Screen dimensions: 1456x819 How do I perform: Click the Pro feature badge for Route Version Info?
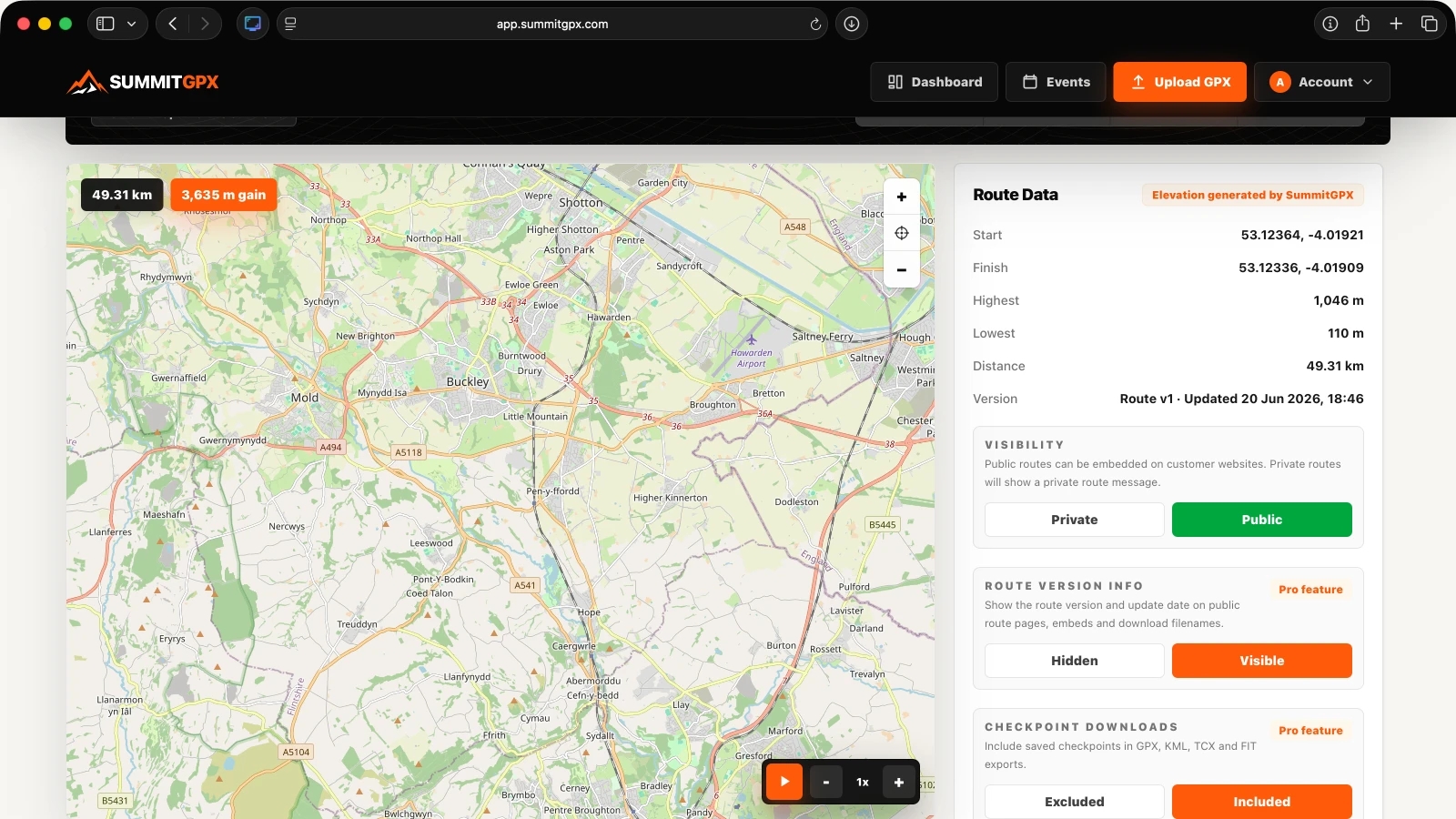(1310, 590)
